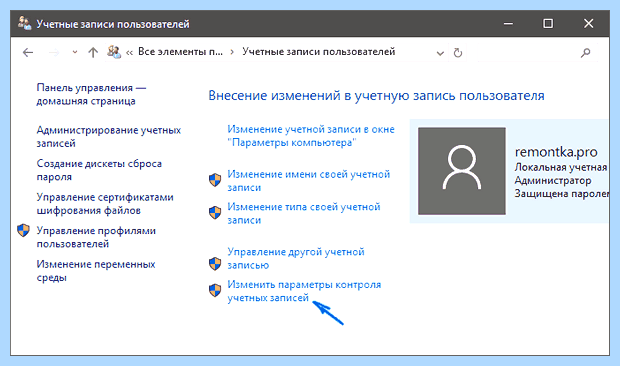Open breadcrumb double-chevron before Все элементы
620x366 pixels.
point(129,52)
